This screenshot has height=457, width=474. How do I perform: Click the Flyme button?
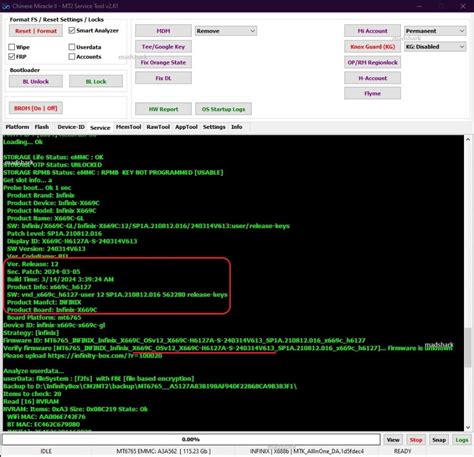372,93
